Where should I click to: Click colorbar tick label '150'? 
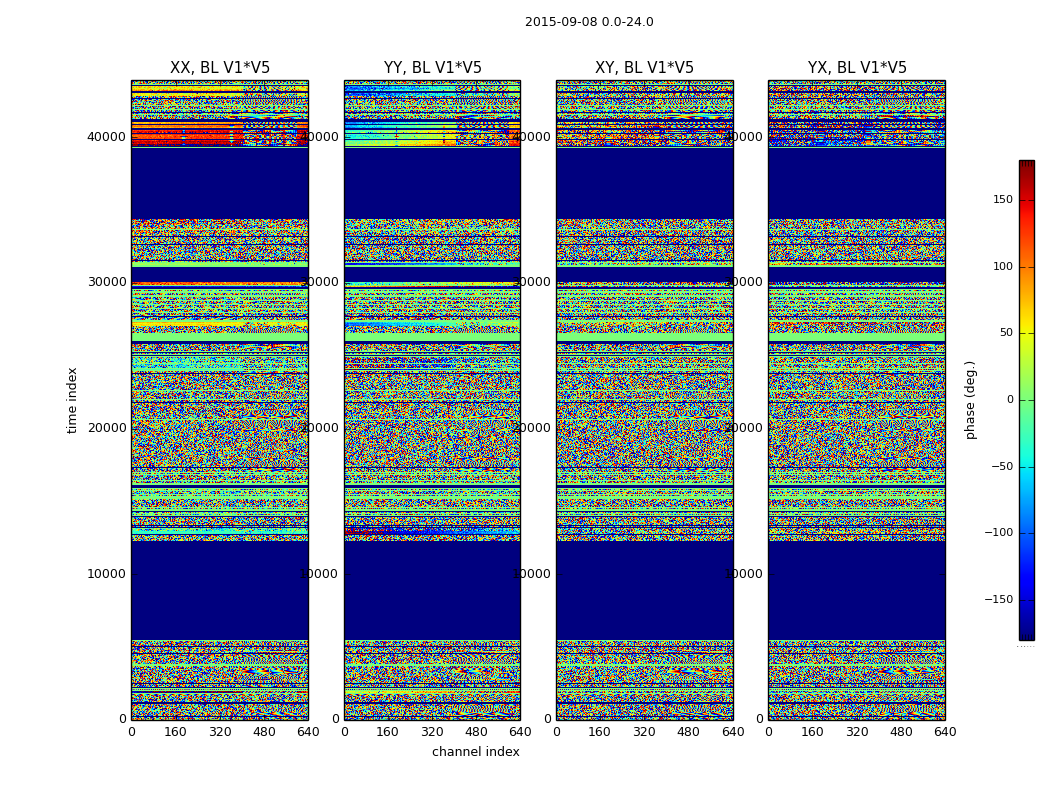pyautogui.click(x=1003, y=200)
